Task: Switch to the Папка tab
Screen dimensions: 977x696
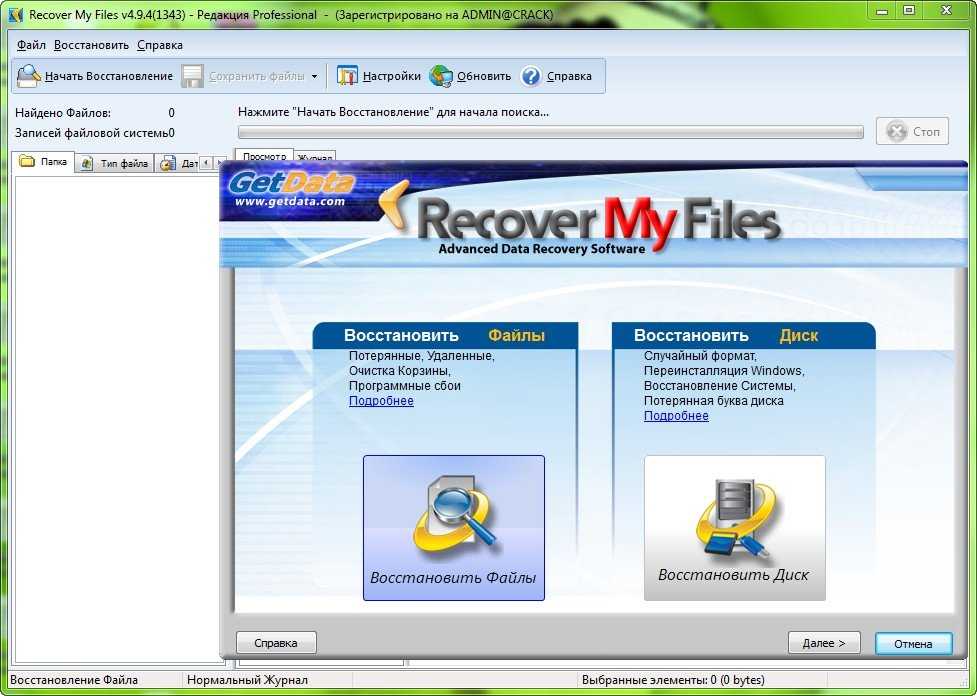Action: 44,161
